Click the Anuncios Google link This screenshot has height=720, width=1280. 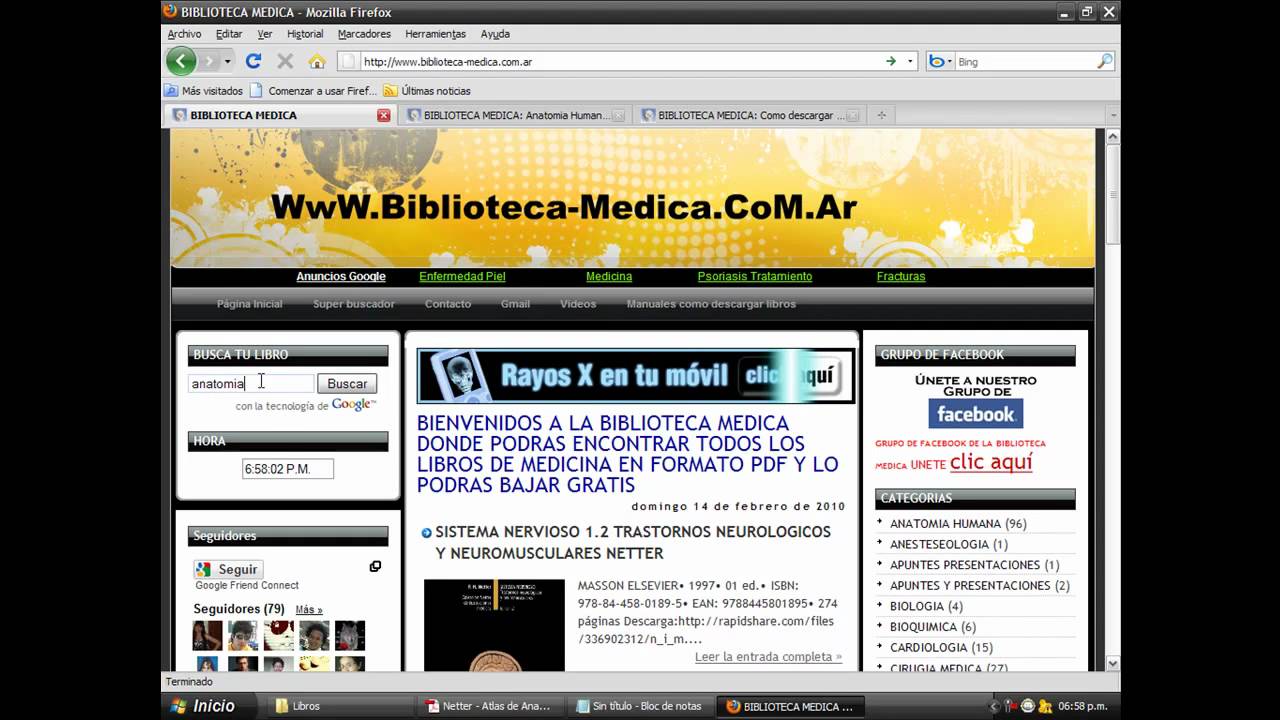point(341,277)
